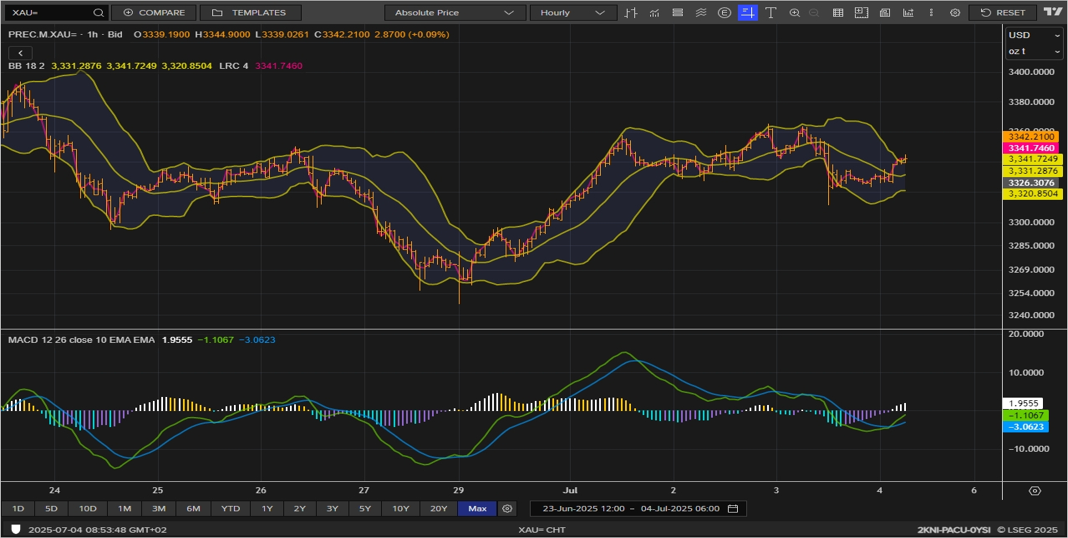Open the three-dot more options menu

pyautogui.click(x=932, y=12)
